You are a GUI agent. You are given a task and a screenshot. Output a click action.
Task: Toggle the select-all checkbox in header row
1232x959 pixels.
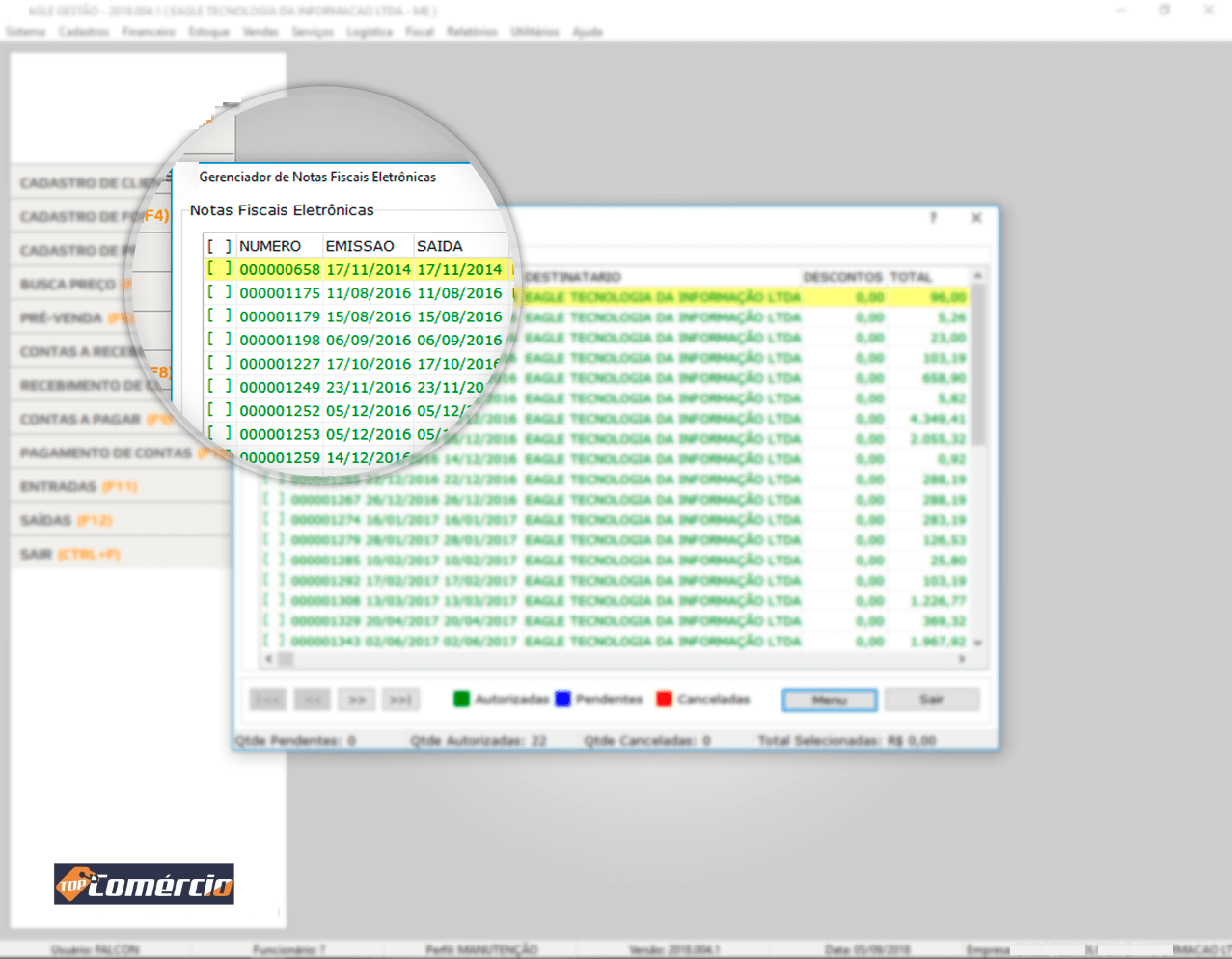click(x=219, y=246)
